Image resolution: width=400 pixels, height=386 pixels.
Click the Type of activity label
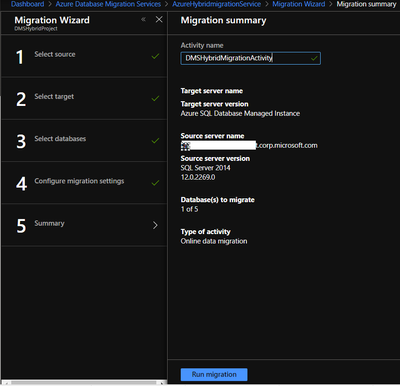(x=205, y=232)
